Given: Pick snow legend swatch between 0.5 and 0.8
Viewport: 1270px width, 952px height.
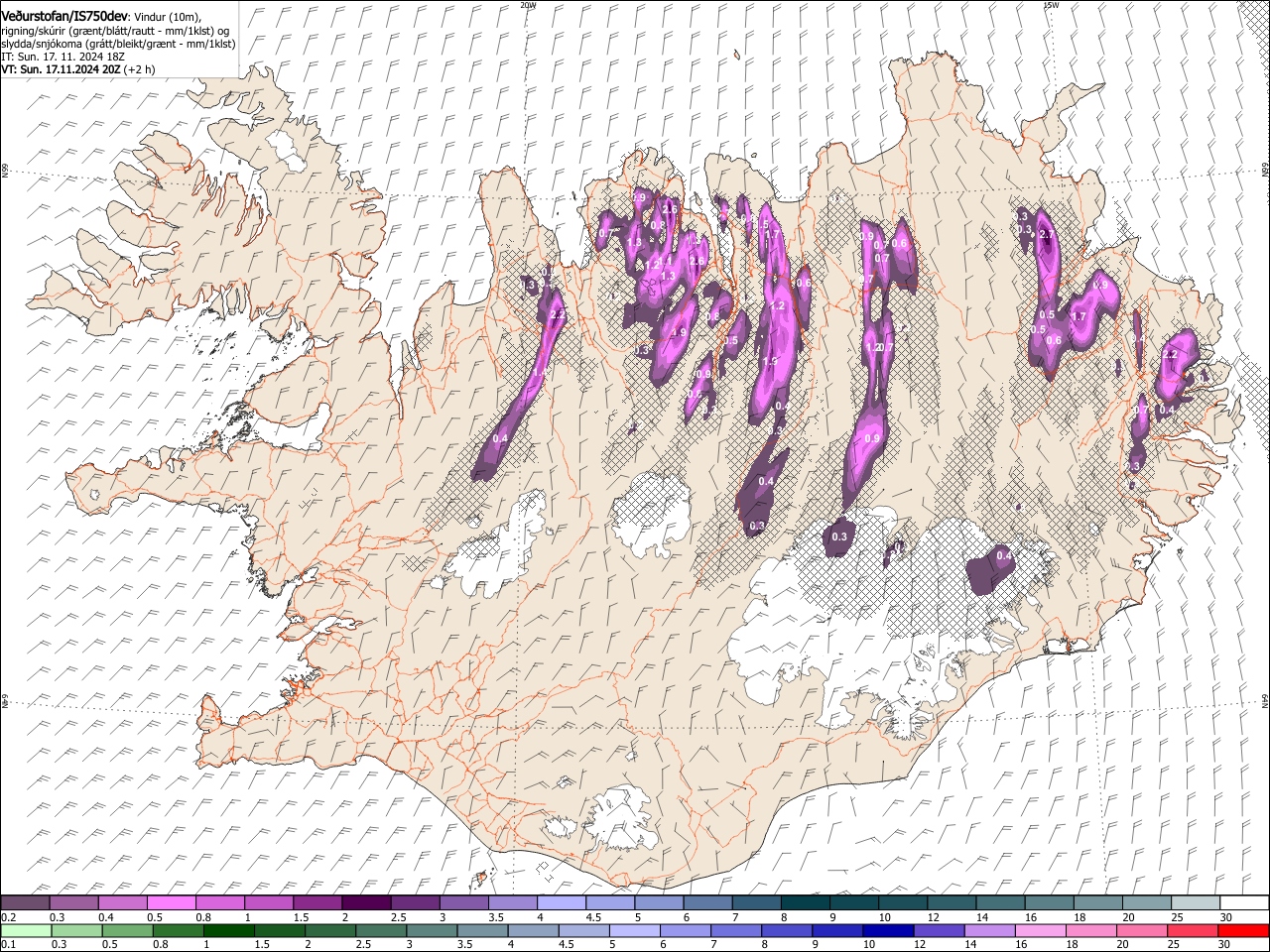Looking at the screenshot, I should (x=171, y=902).
